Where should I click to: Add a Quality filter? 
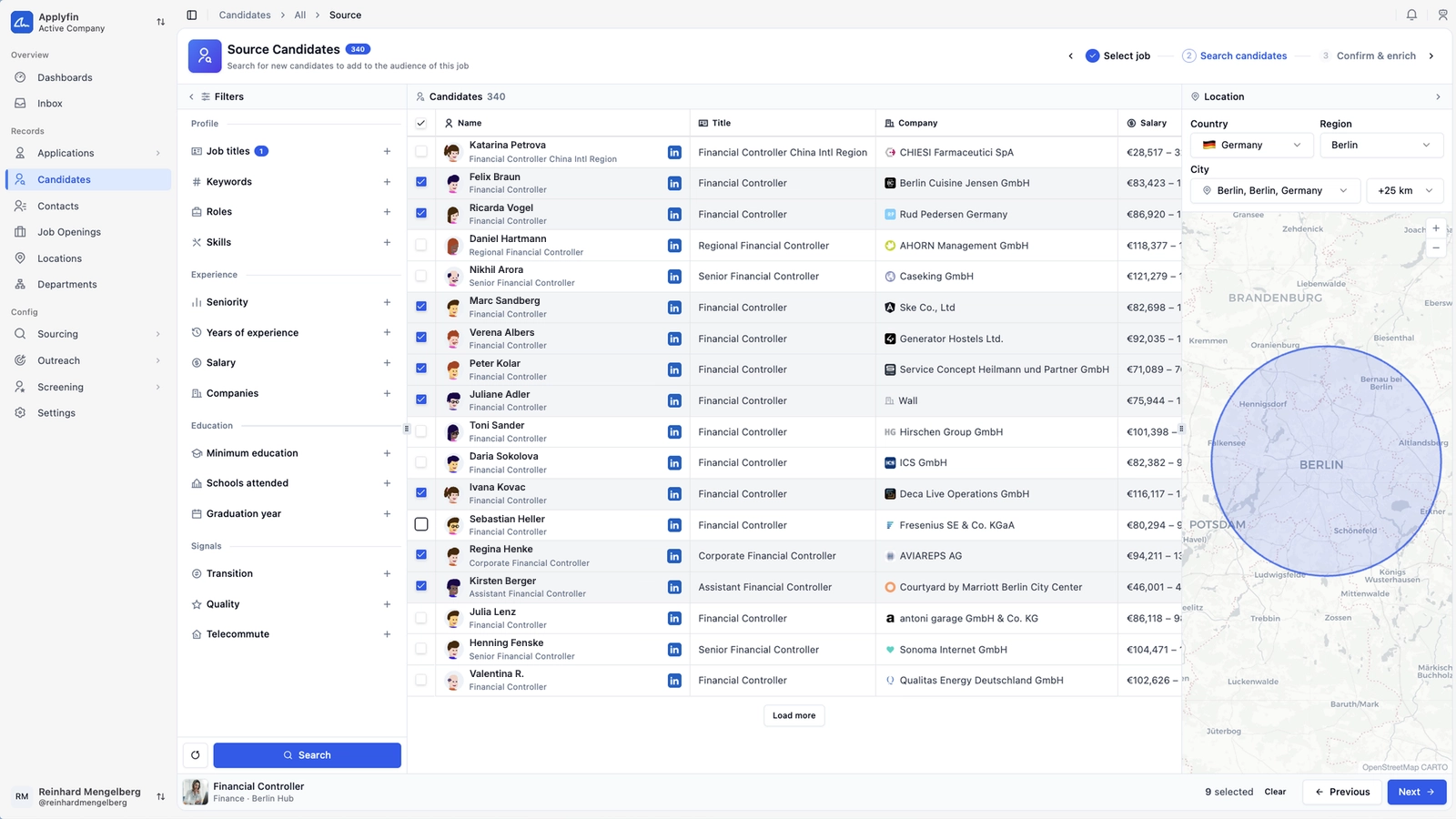(387, 604)
